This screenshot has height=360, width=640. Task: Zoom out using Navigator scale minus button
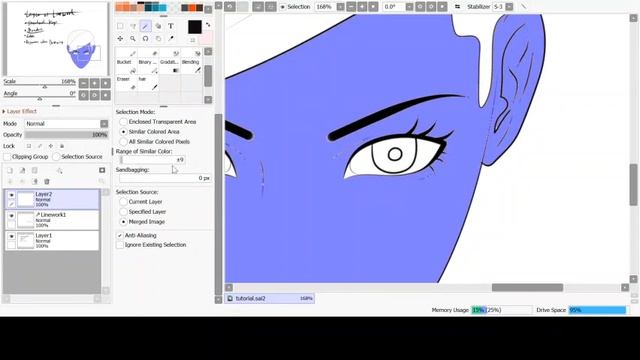pos(84,83)
